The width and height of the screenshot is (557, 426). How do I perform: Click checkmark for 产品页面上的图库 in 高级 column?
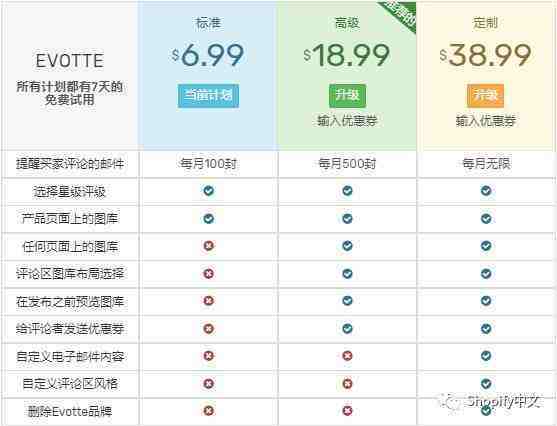[x=347, y=219]
